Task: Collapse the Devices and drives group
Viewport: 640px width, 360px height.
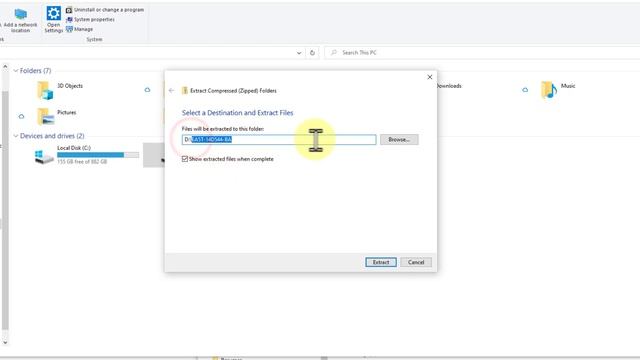Action: click(16, 136)
